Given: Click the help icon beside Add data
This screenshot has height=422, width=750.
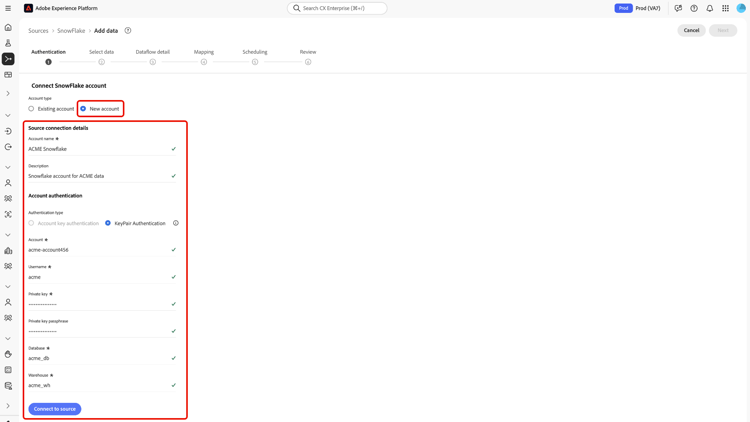Looking at the screenshot, I should point(128,31).
